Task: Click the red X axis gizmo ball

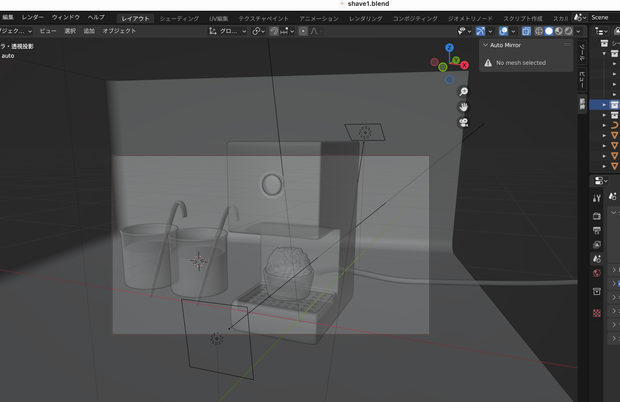Action: coord(464,65)
